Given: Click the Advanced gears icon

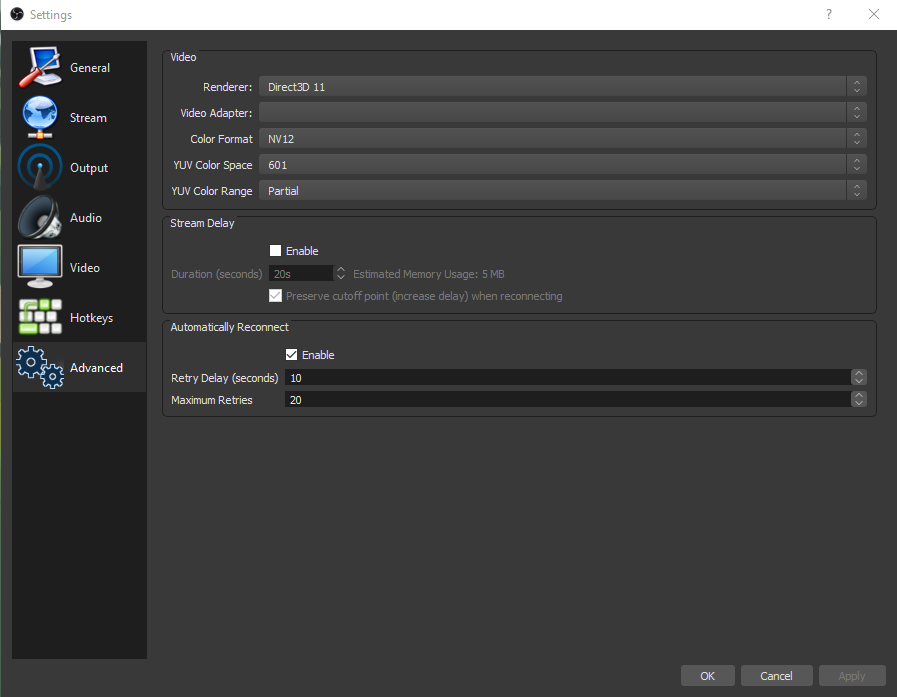Looking at the screenshot, I should point(40,367).
